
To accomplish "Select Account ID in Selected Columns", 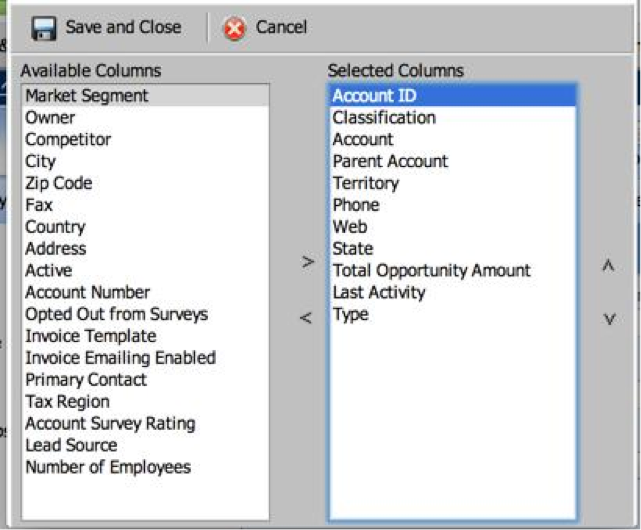I will point(453,96).
